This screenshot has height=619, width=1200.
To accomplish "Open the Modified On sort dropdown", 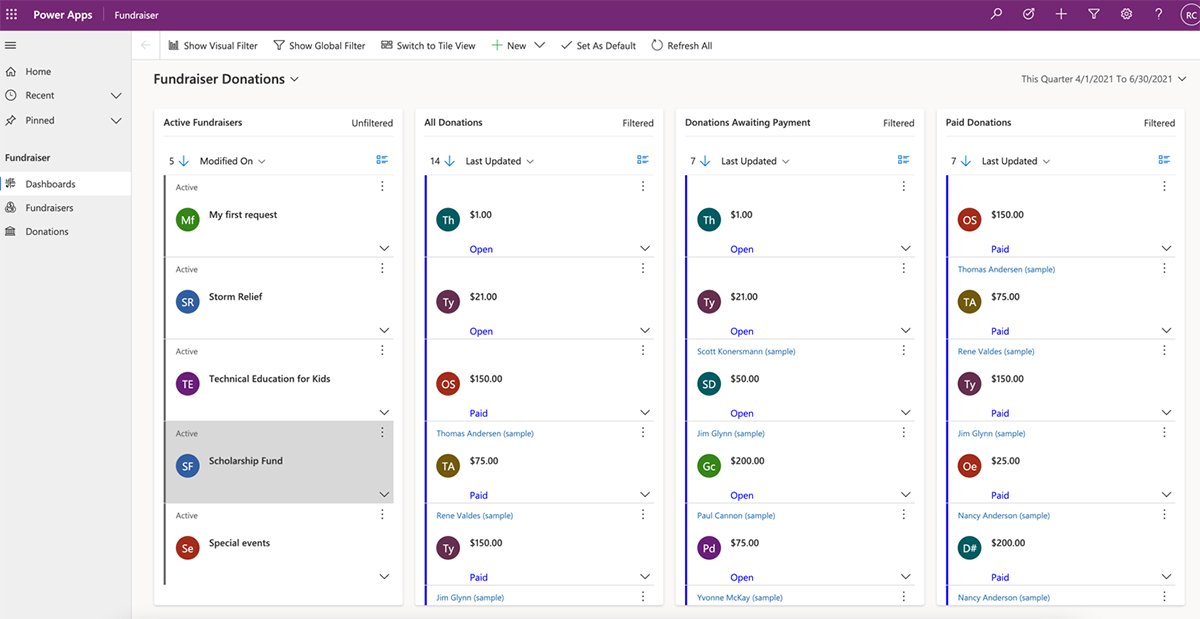I will (x=232, y=161).
